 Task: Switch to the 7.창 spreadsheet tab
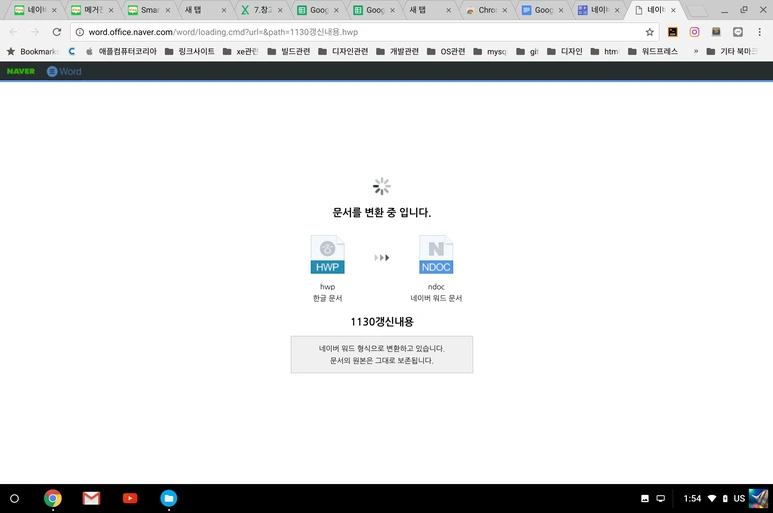[262, 10]
